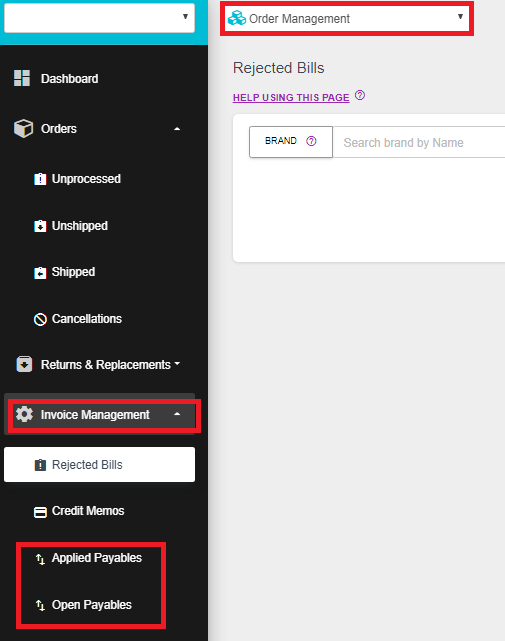Viewport: 505px width, 641px height.
Task: Click the Cancellations prohibited icon
Action: [40, 319]
